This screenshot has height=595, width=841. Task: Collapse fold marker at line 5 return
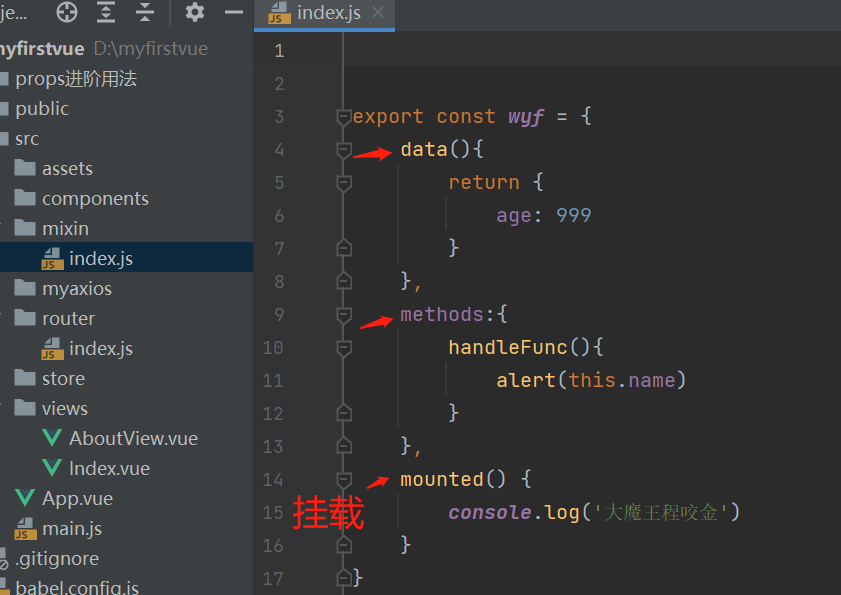344,183
